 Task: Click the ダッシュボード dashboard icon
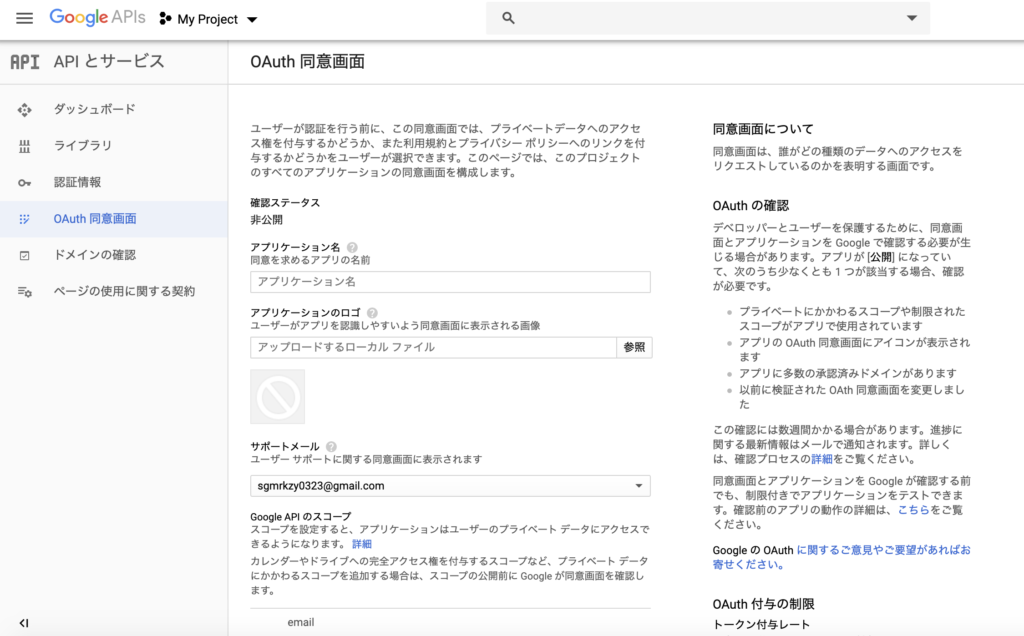coord(24,110)
